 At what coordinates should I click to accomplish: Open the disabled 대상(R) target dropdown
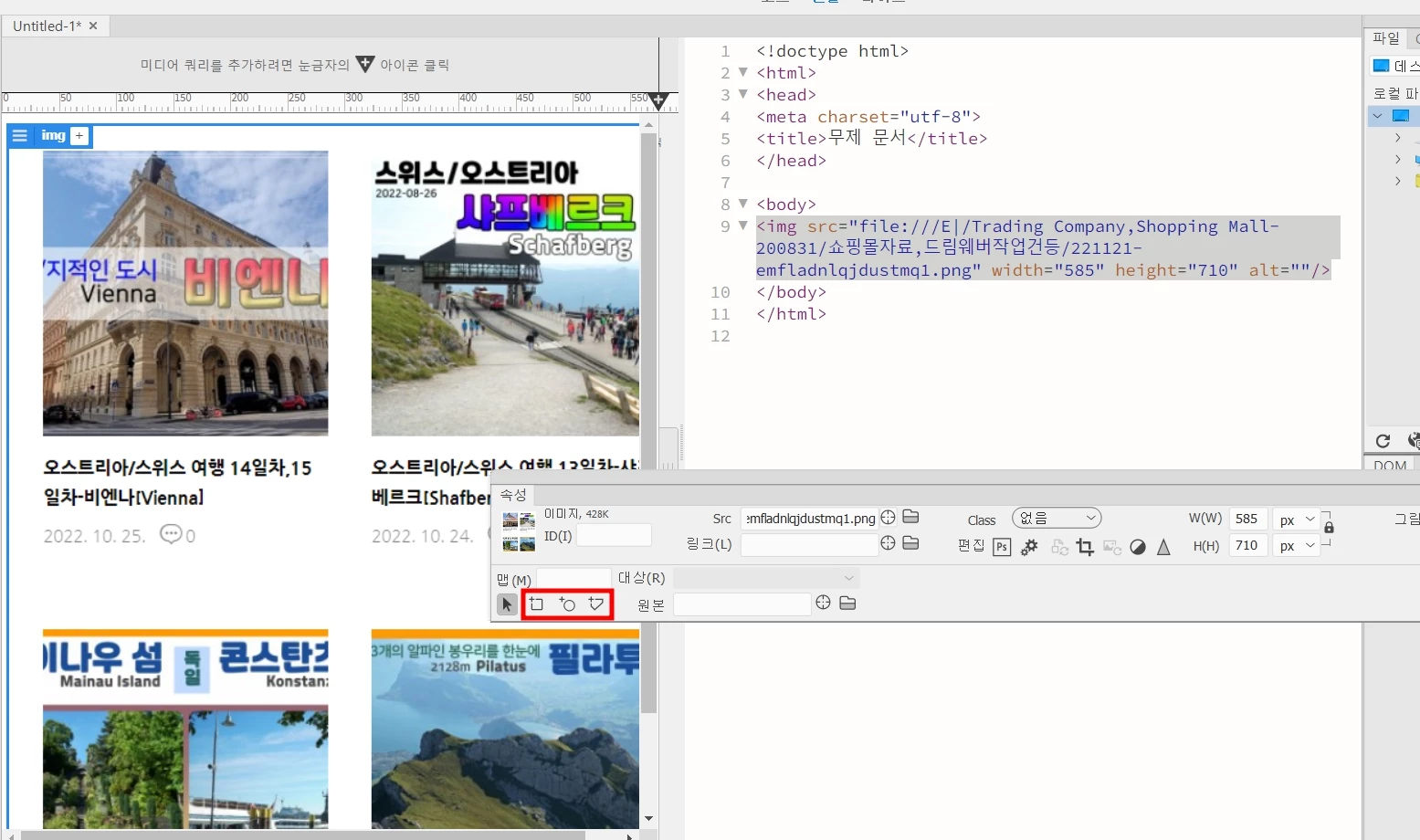point(766,578)
